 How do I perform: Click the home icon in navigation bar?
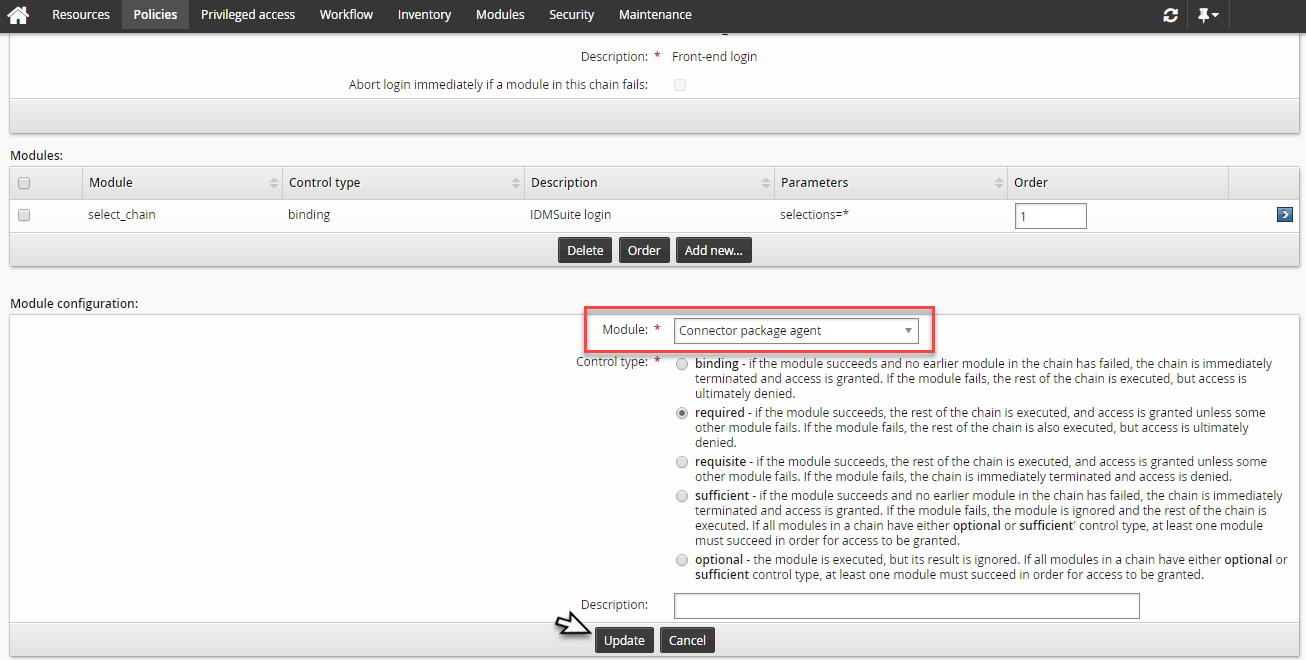tap(18, 15)
